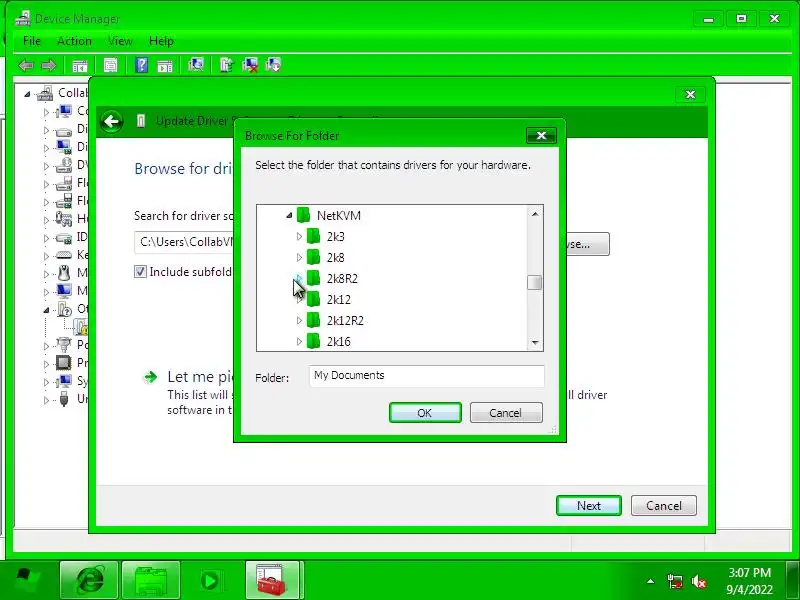Open the Action menu
The width and height of the screenshot is (800, 600).
pos(74,41)
